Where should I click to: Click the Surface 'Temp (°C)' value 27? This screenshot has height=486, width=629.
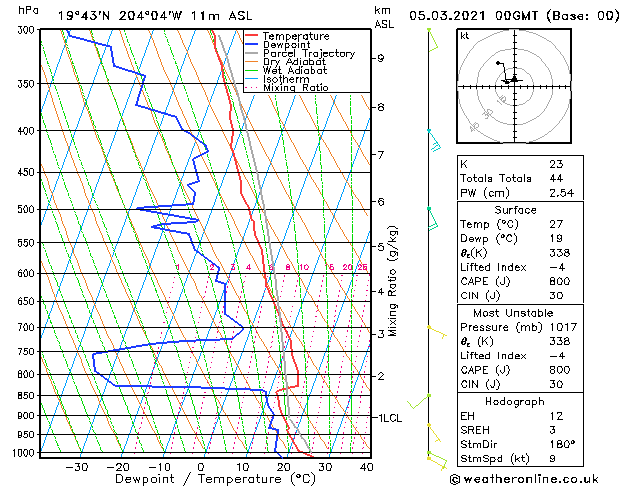tap(556, 224)
